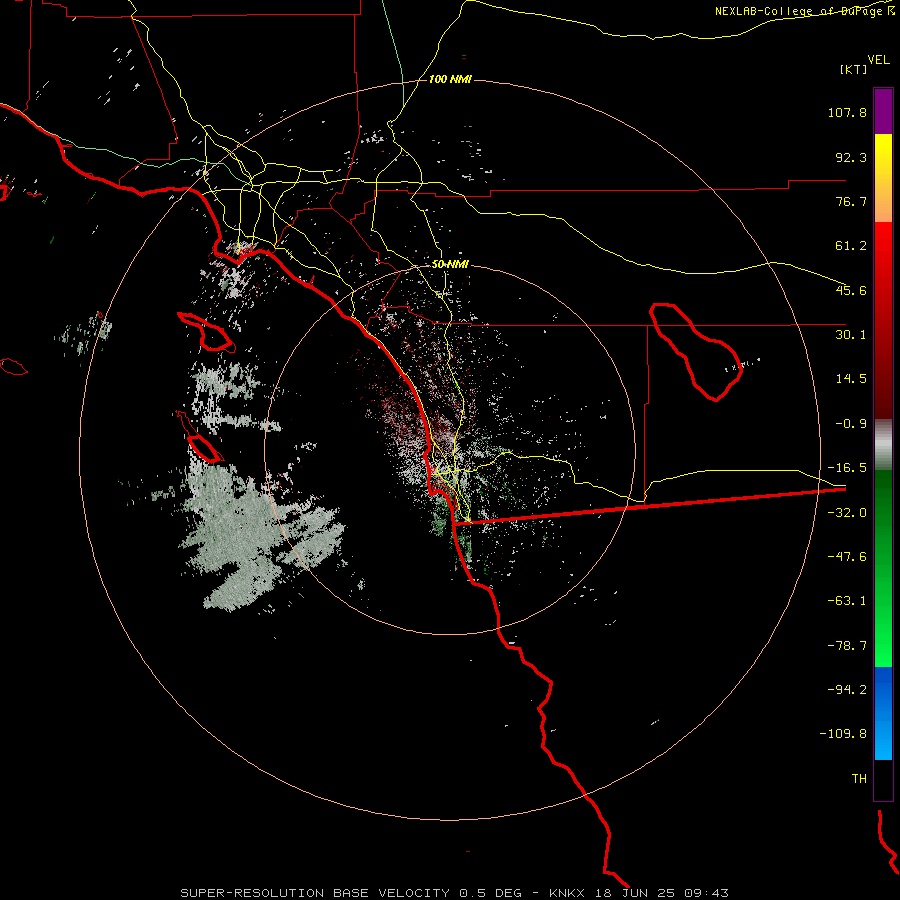Click the 100 NMI range ring label
The image size is (900, 900).
450,79
